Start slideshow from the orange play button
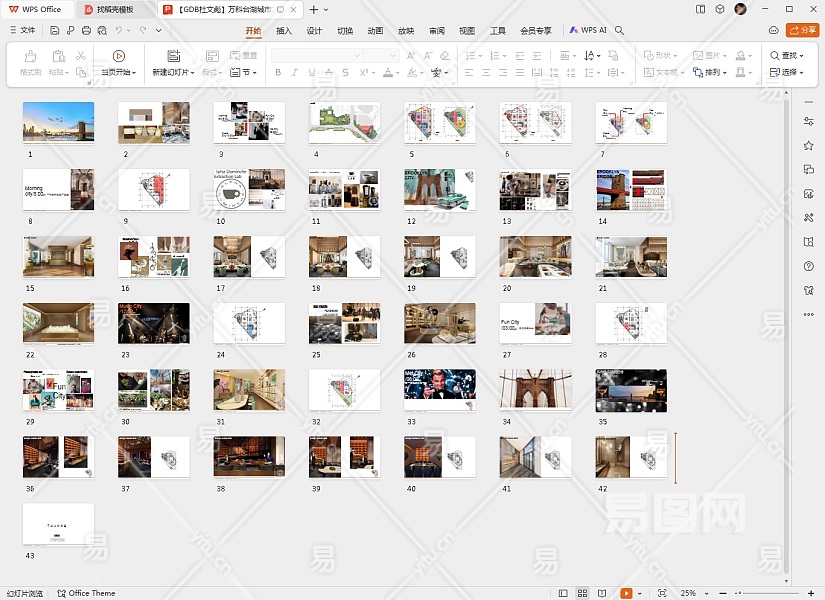Screen dimensions: 825x600 (626, 593)
